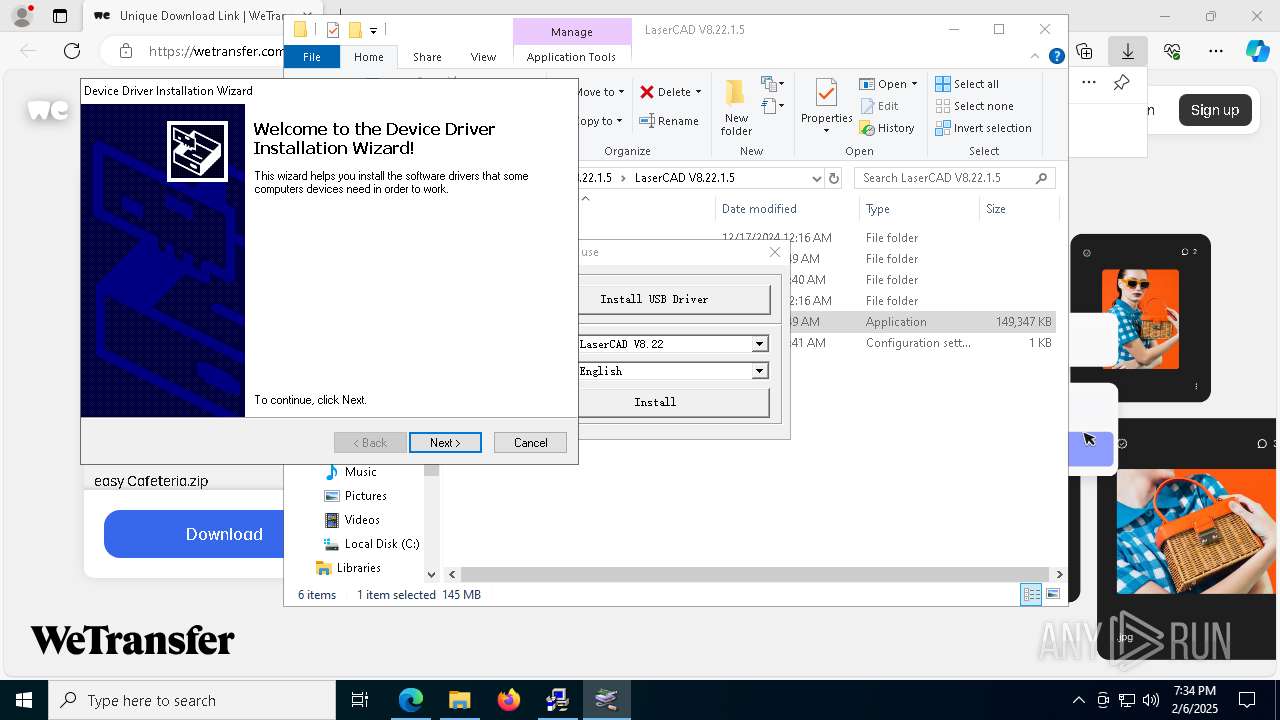Open the English language dropdown
Screen dimensions: 1280x720
pos(759,371)
